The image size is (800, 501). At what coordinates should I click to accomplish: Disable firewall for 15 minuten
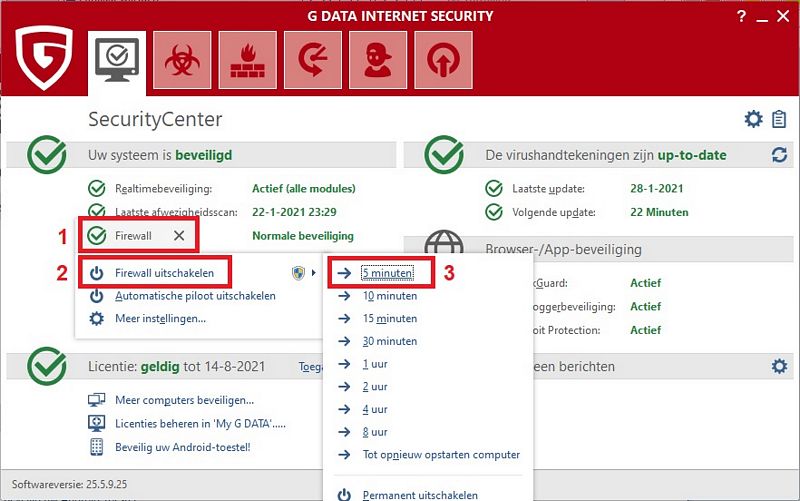[x=390, y=318]
